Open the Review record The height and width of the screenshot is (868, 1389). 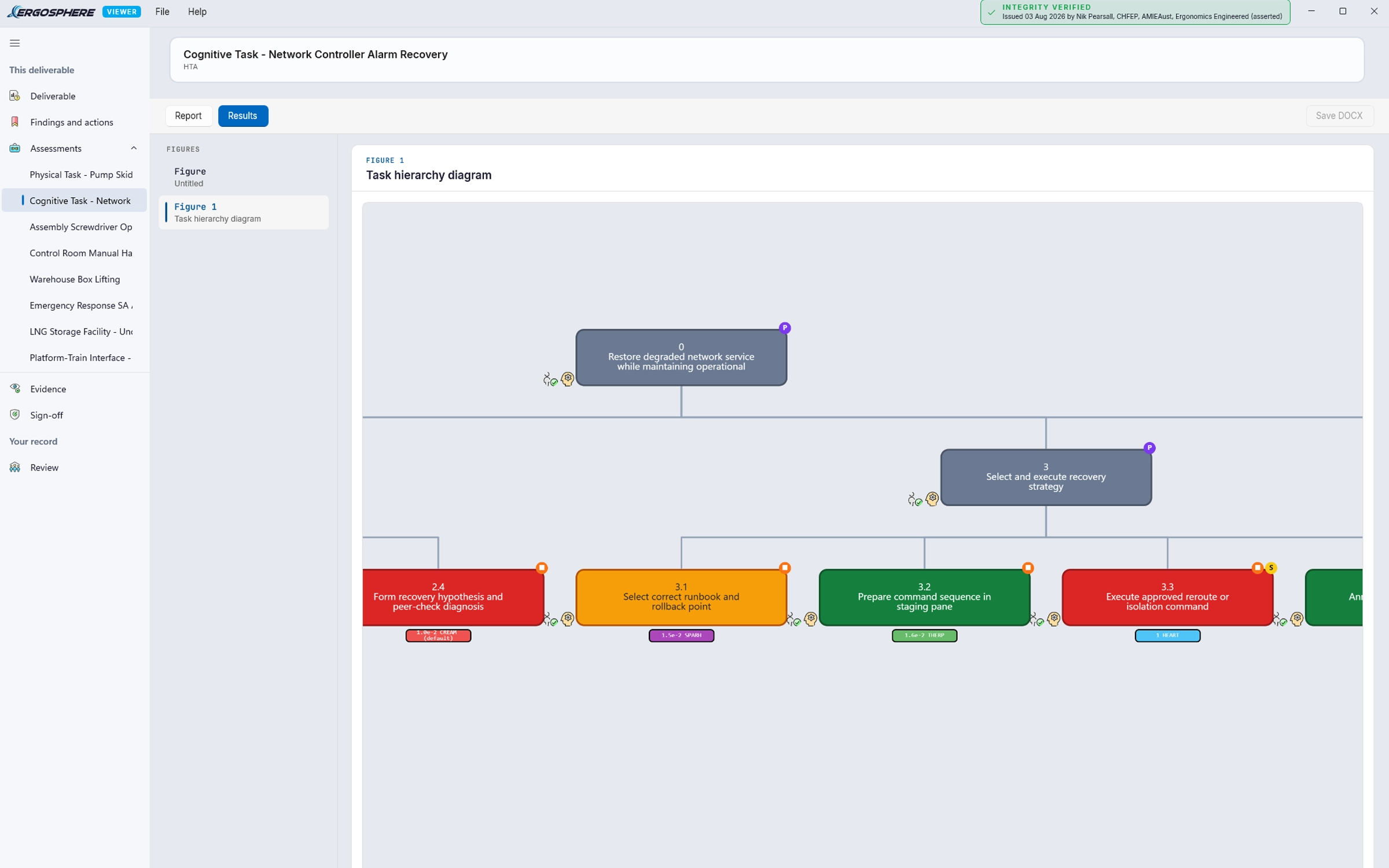(74, 468)
